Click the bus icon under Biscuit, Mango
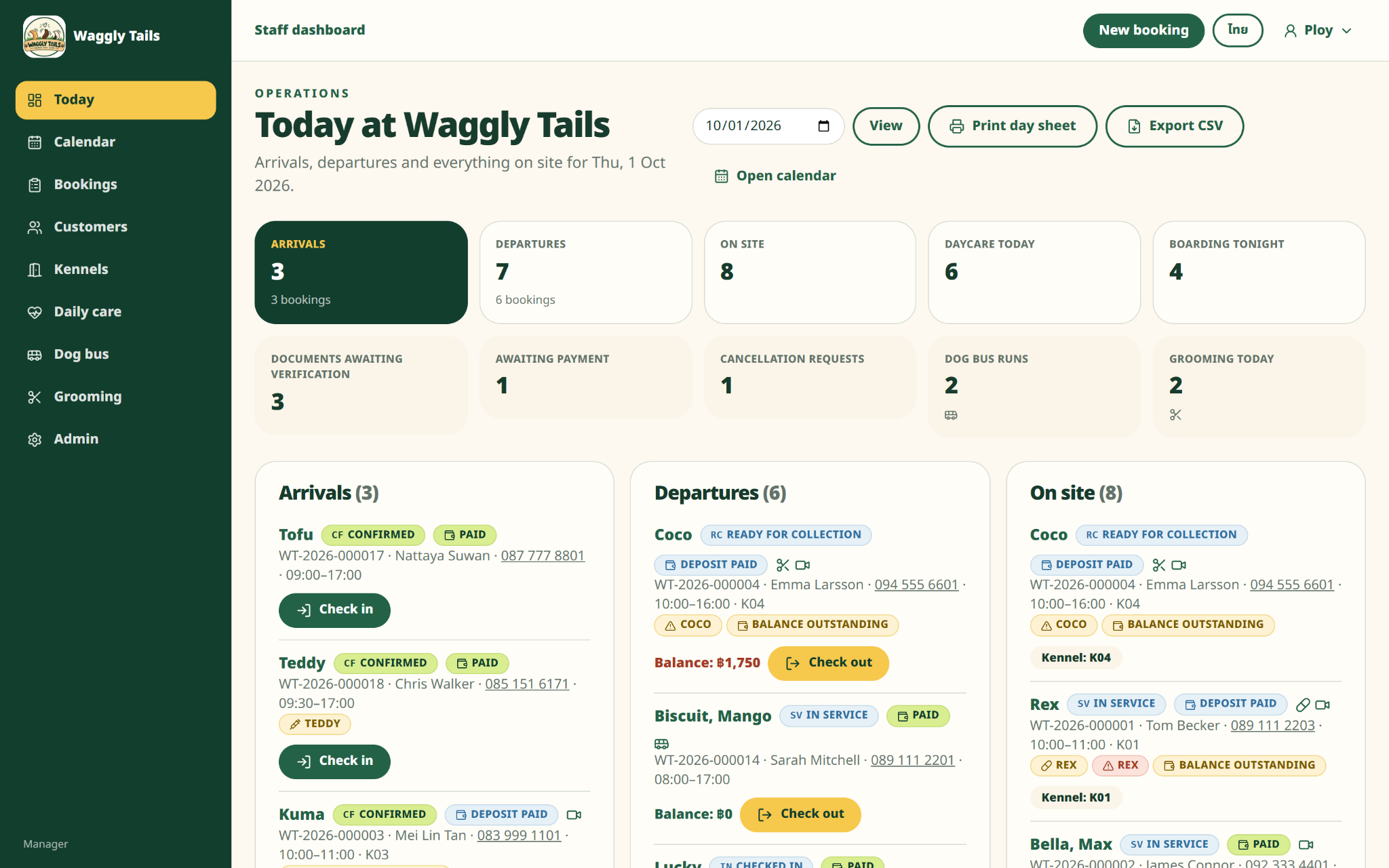Screen dimensions: 1389x868 (661, 744)
